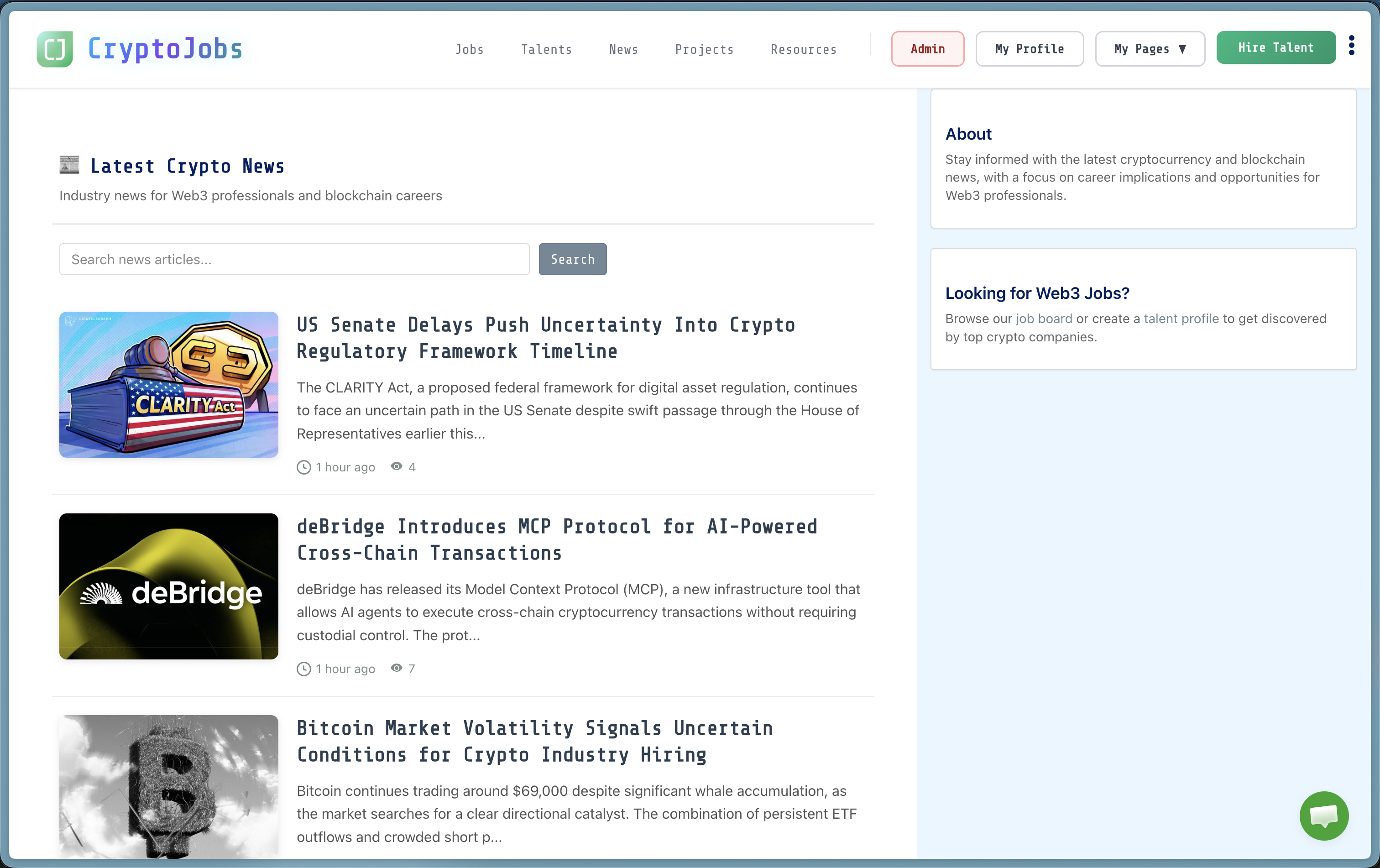Open the three-dot overflow menu
This screenshot has height=868, width=1380.
(x=1352, y=45)
